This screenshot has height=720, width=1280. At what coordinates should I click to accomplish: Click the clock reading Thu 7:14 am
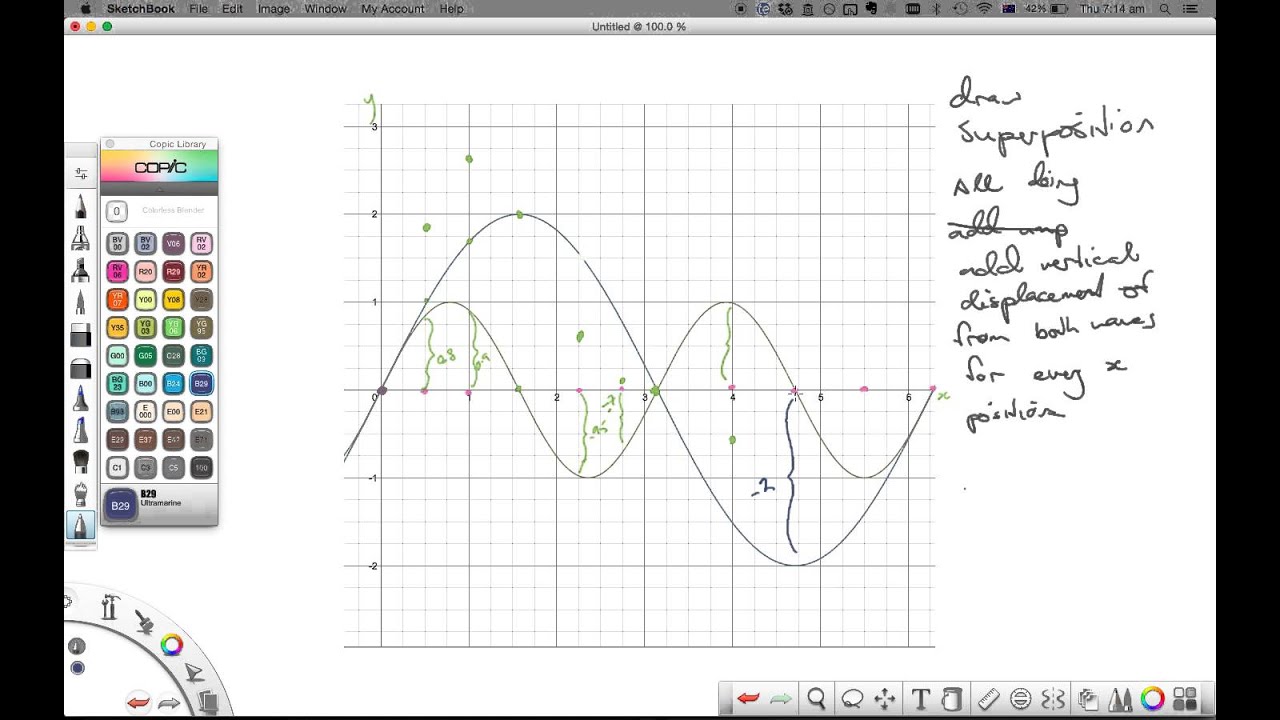tap(1112, 9)
